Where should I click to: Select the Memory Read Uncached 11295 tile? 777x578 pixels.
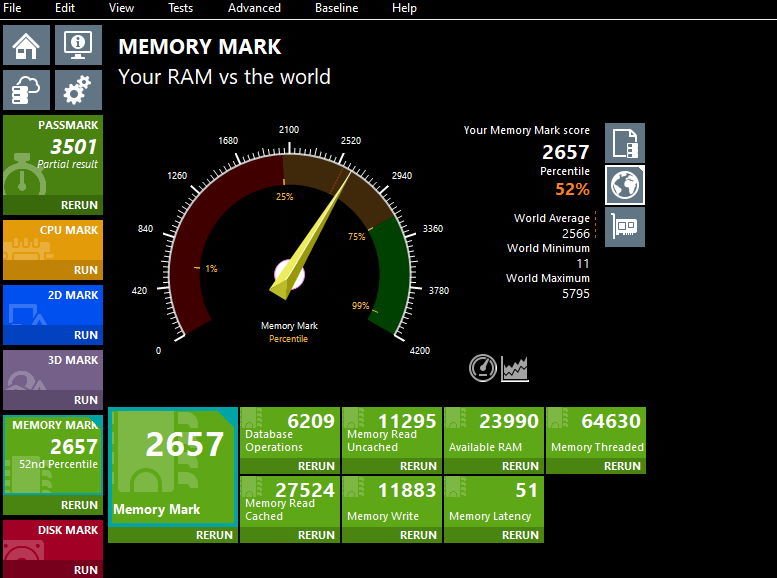[x=392, y=433]
